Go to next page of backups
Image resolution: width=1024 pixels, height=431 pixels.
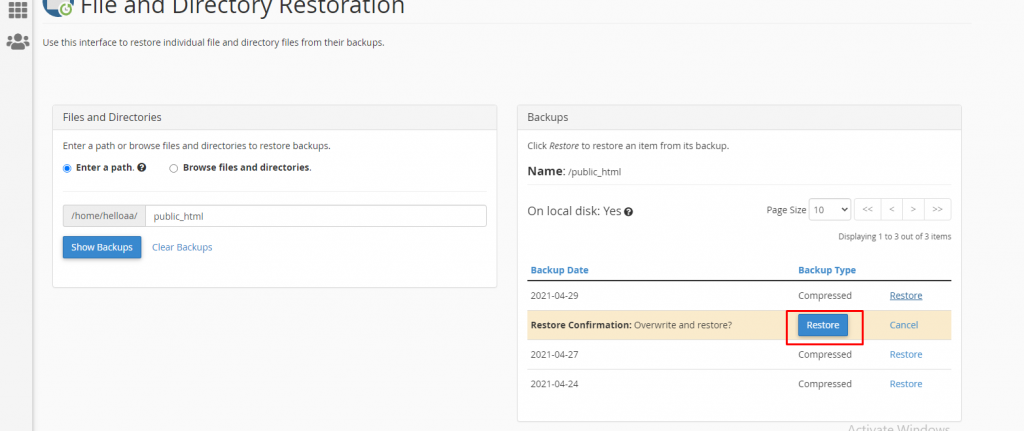(x=913, y=209)
